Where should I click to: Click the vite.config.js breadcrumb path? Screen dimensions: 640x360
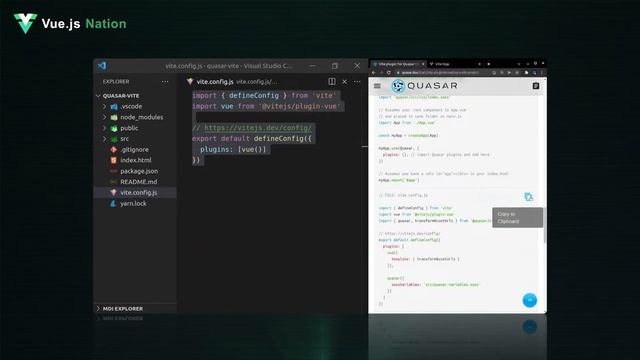256,82
